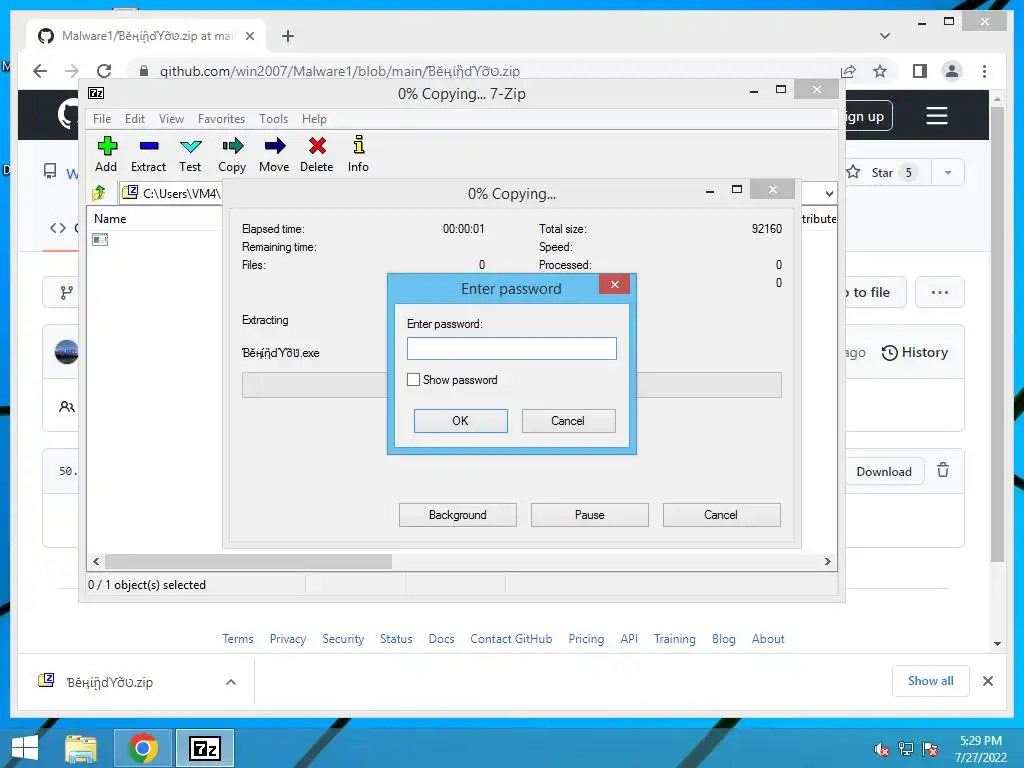Open the Edit menu

click(135, 119)
